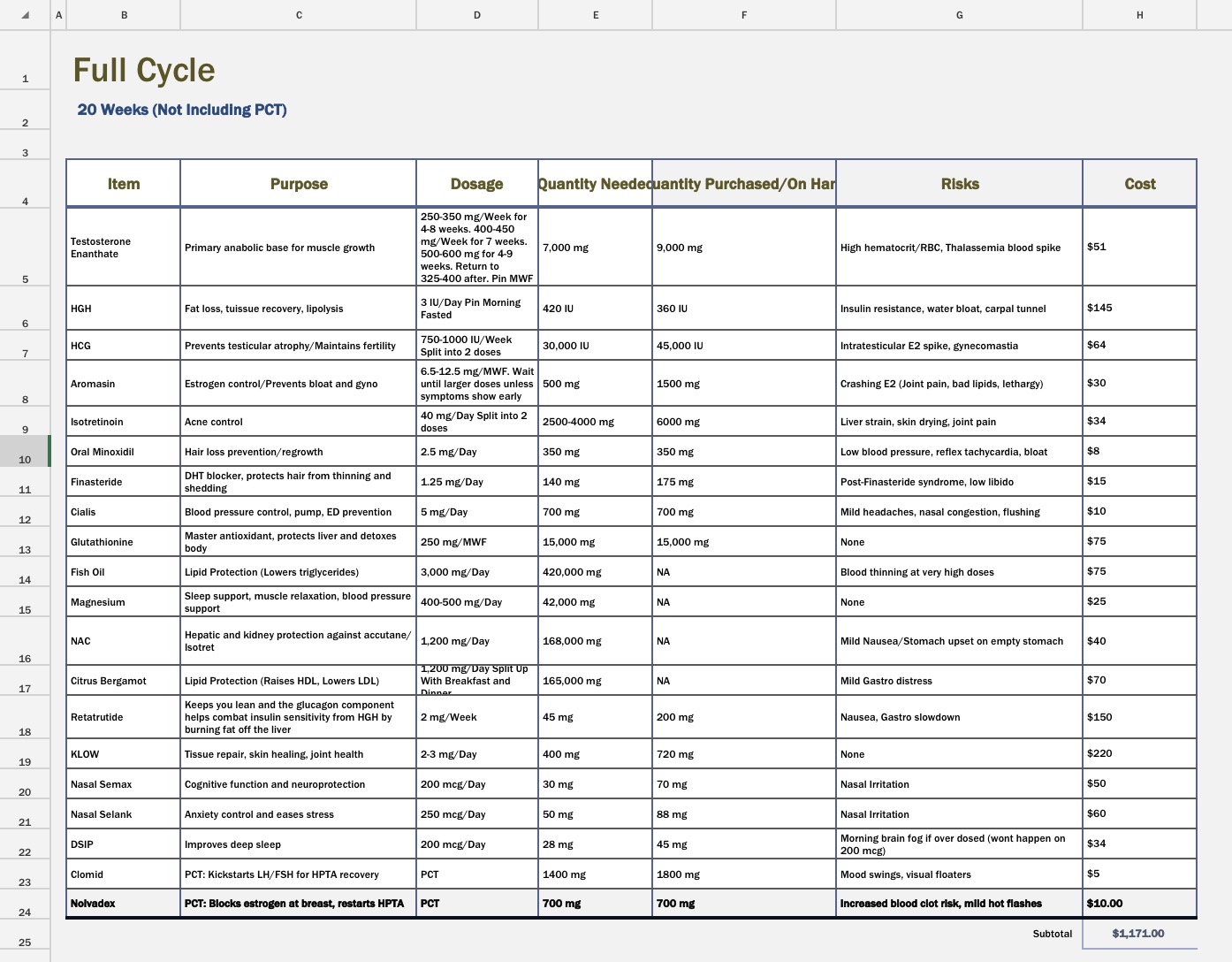Click the Oral Minoxidil item cell

pos(124,452)
